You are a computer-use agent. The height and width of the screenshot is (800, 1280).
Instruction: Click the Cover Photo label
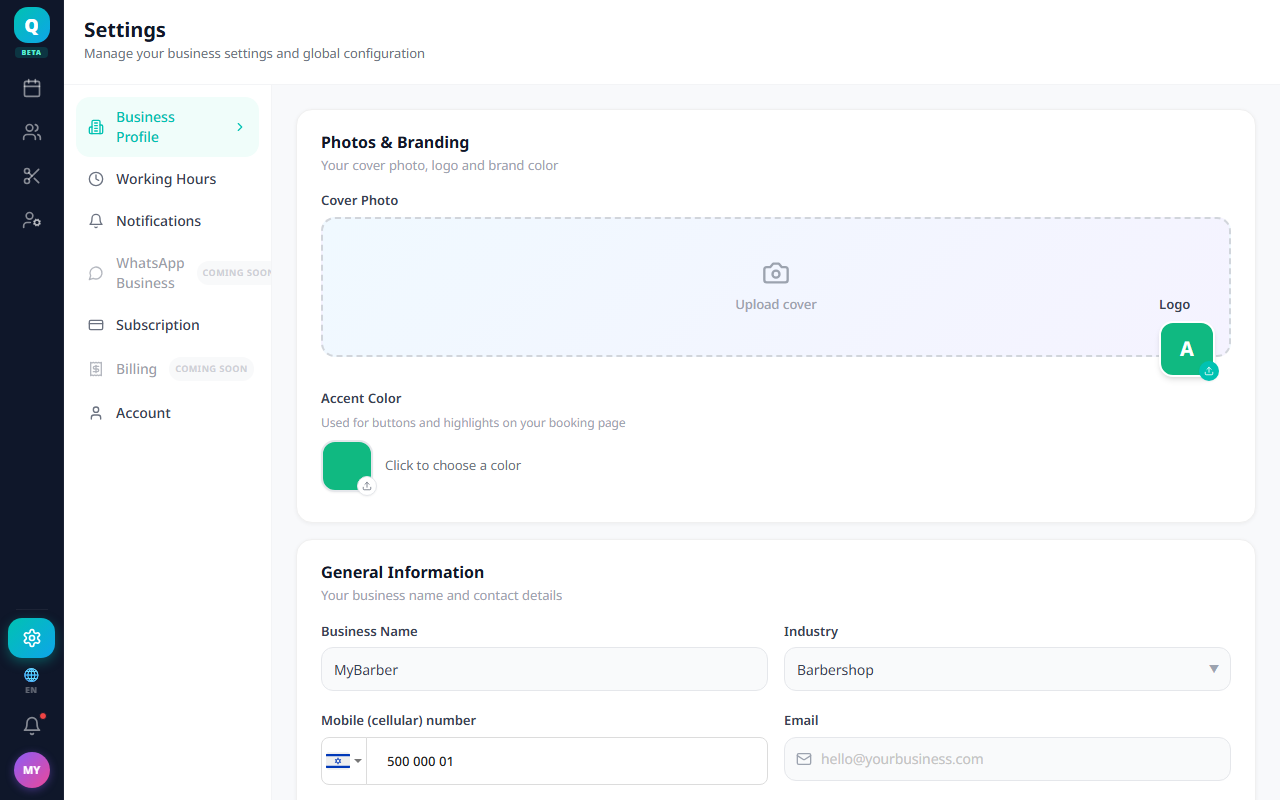point(360,200)
